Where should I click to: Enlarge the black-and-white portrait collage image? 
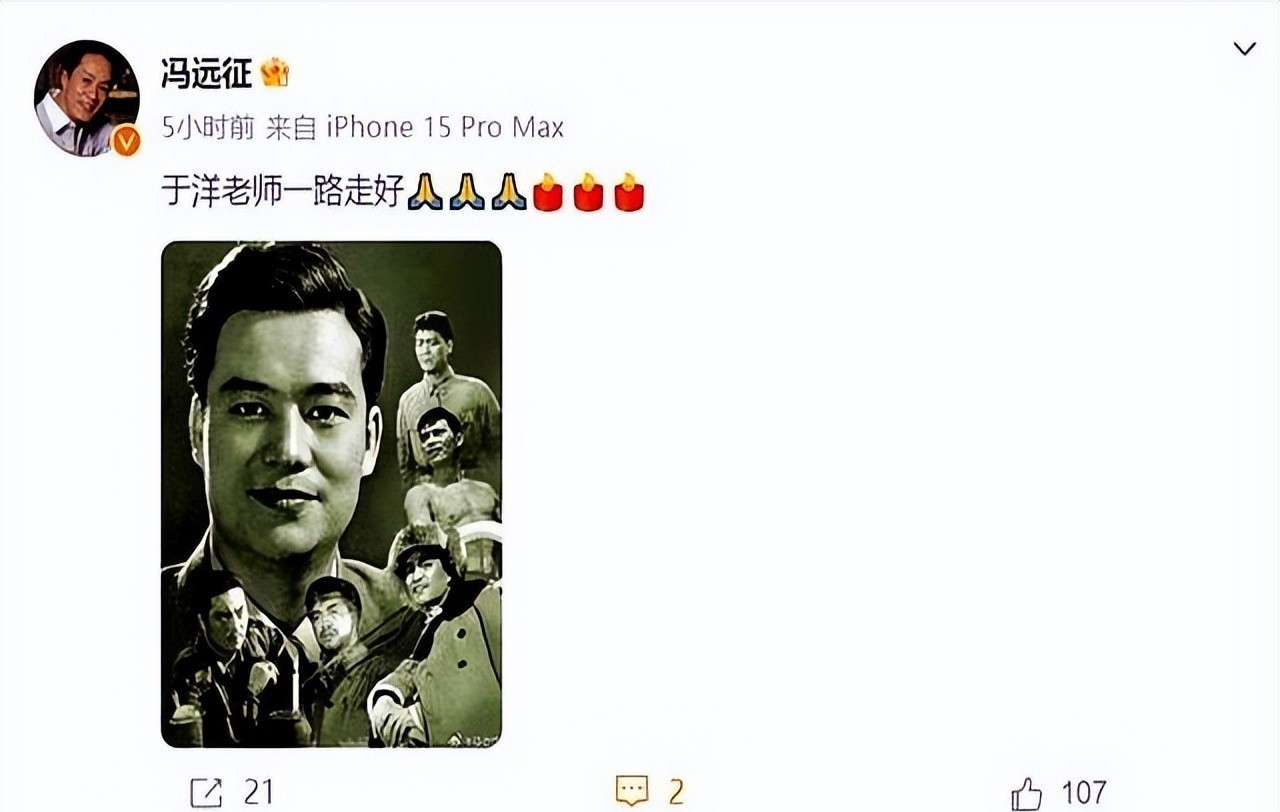331,494
